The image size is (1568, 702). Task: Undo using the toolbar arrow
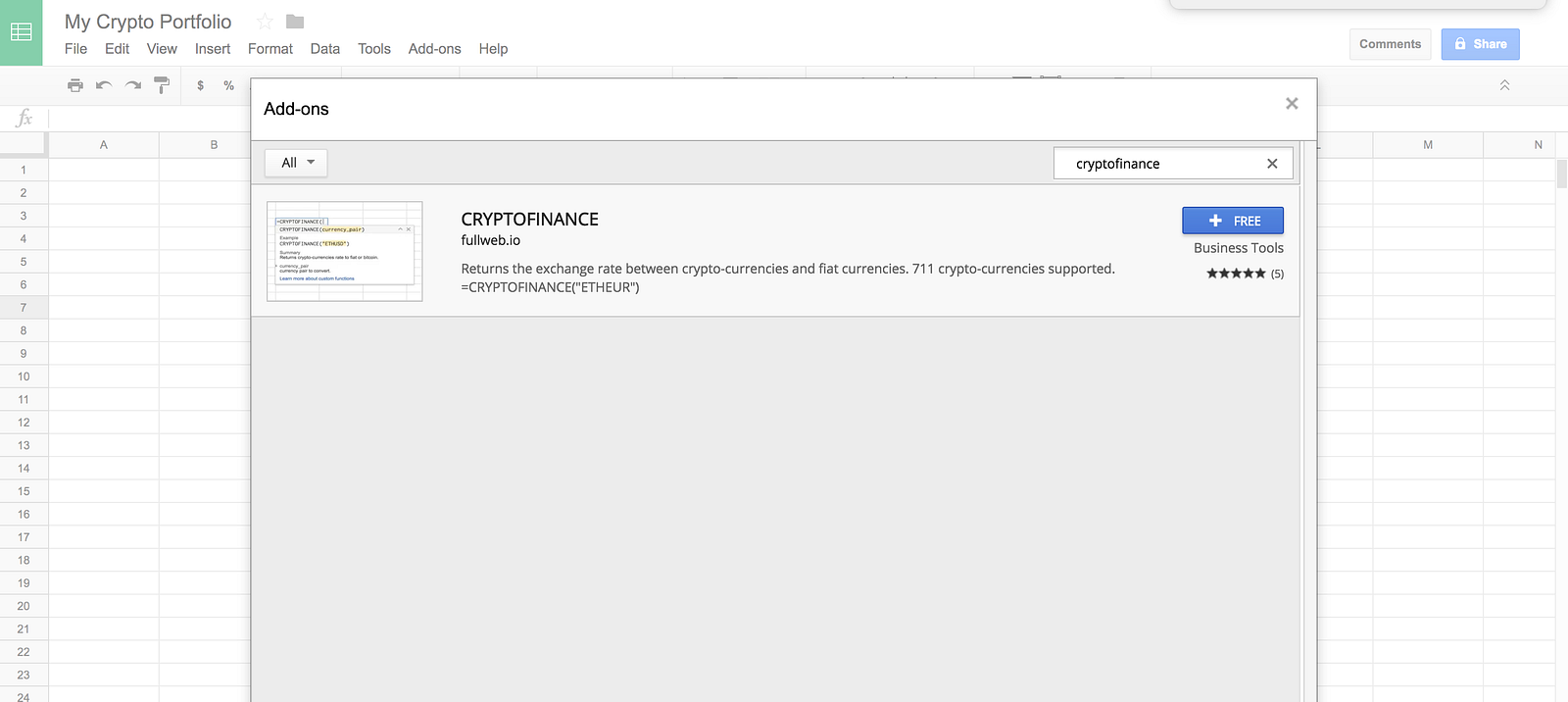104,85
